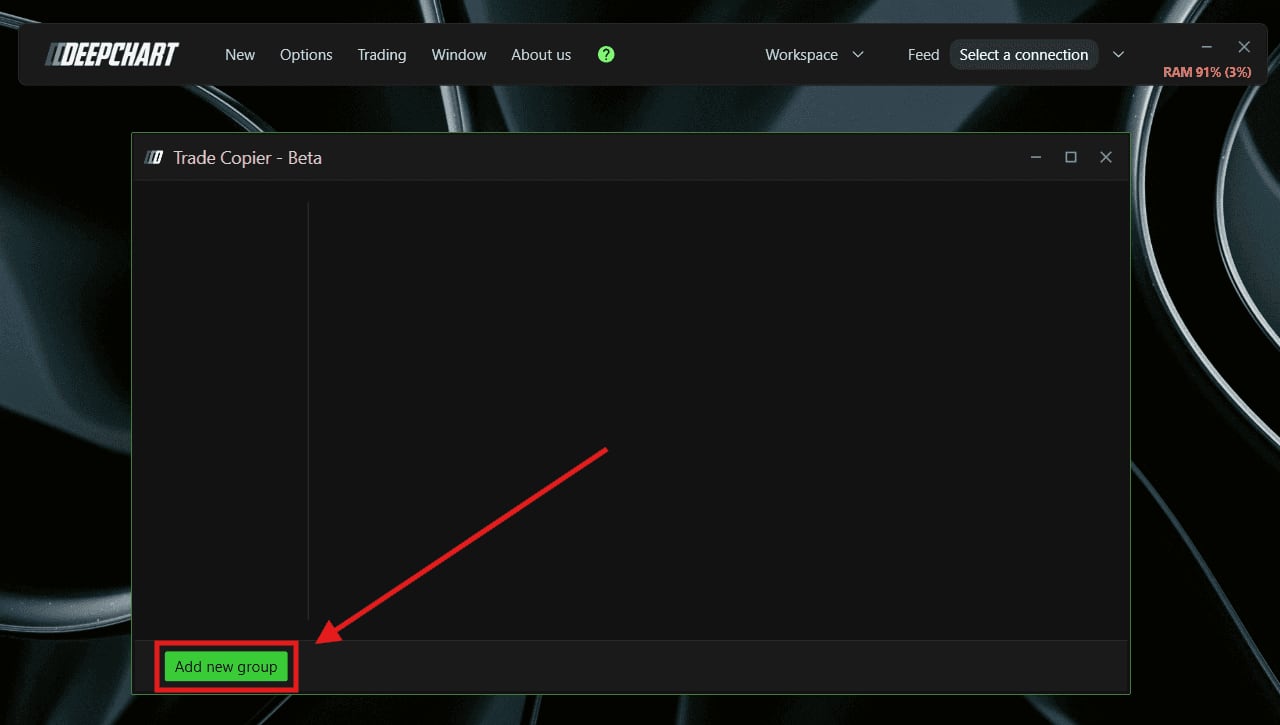Close the Trade Copier window
Screen dimensions: 1280x725
[1106, 157]
